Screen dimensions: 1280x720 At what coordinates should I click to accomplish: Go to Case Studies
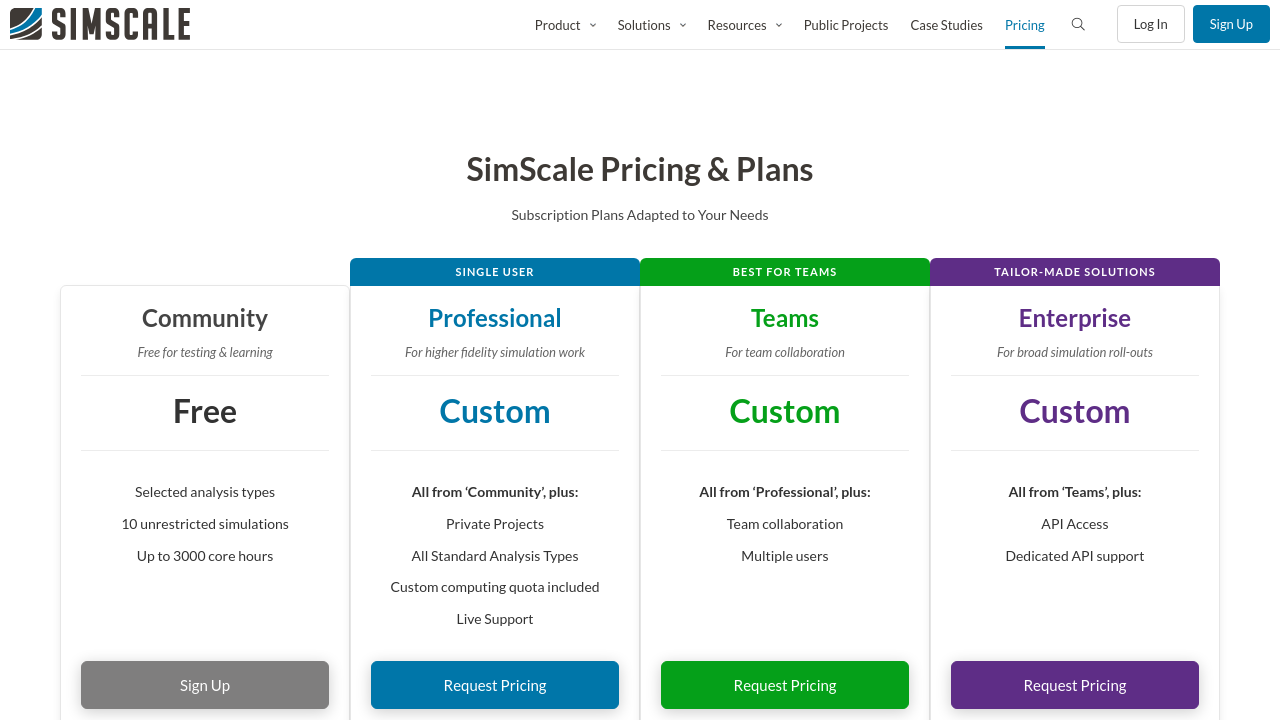[x=946, y=25]
